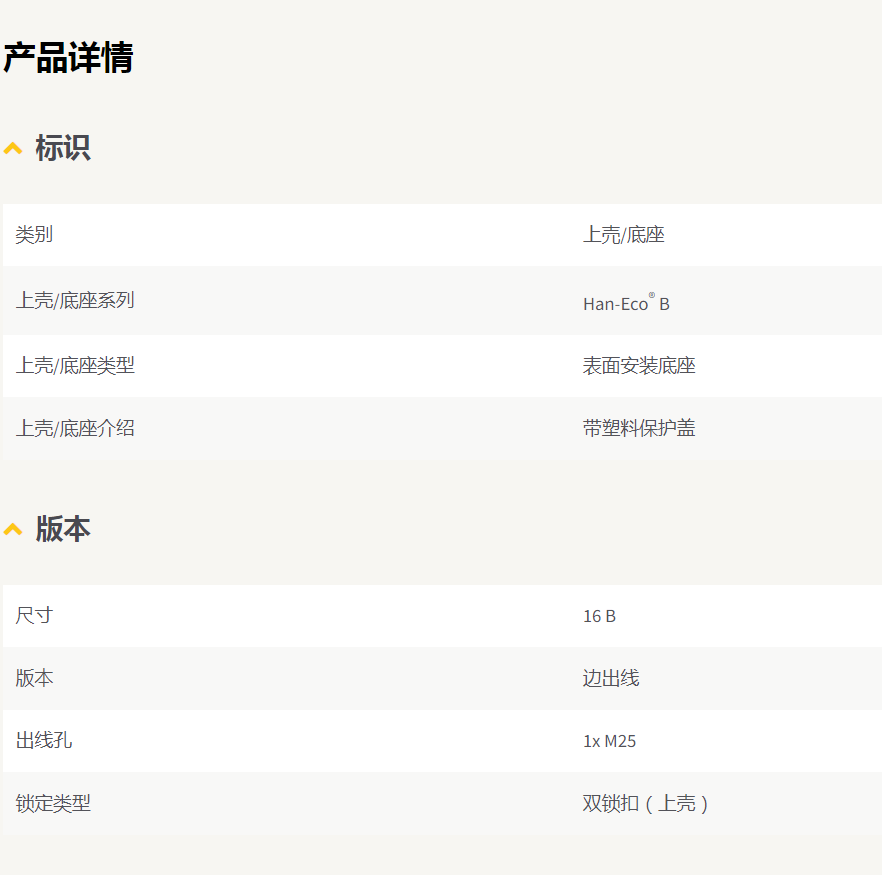Select the 带塑料保护盖 value
Viewport: 882px width, 875px height.
coord(639,429)
